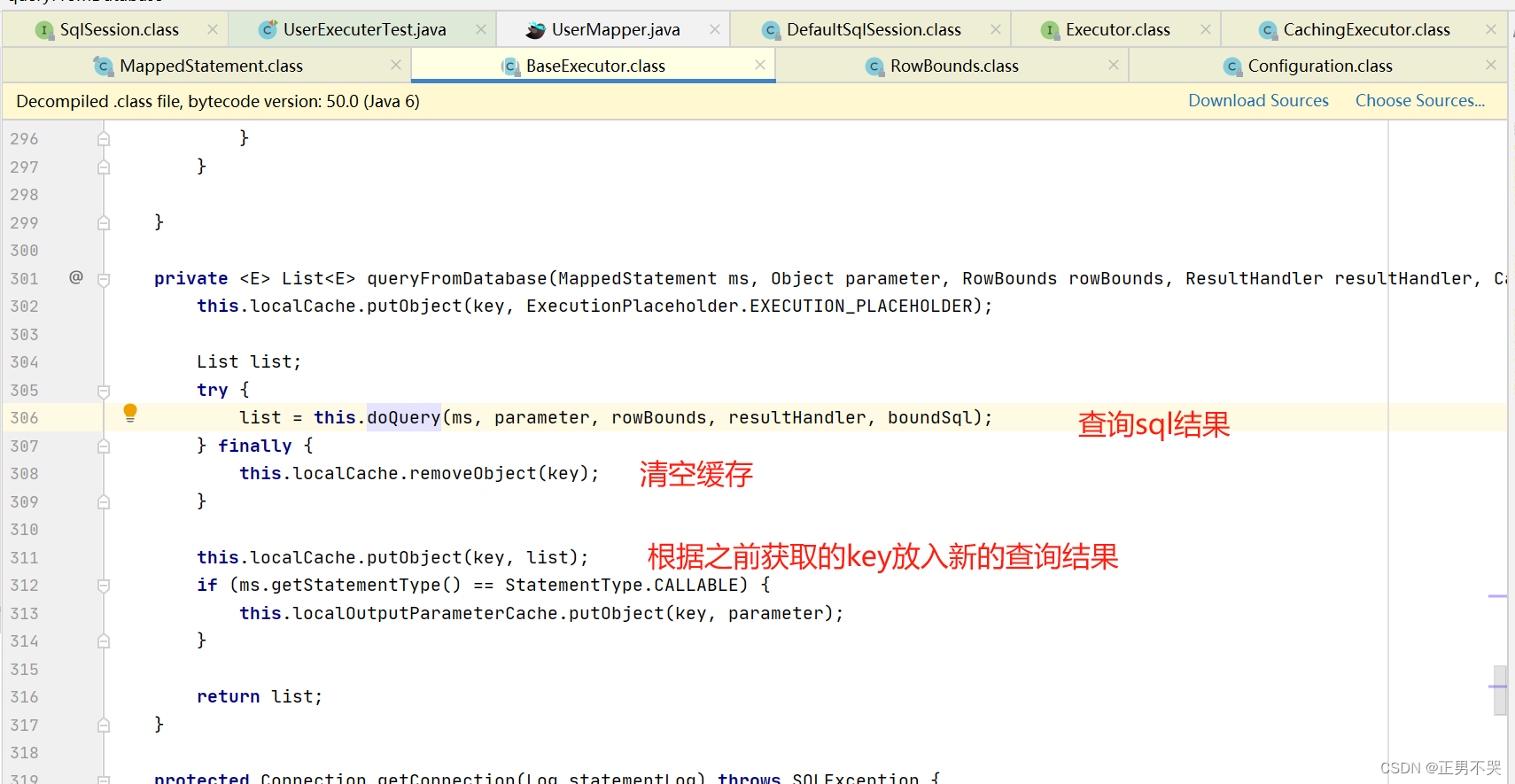This screenshot has width=1515, height=784.
Task: Close the SqlSession.class tab
Action: (213, 29)
